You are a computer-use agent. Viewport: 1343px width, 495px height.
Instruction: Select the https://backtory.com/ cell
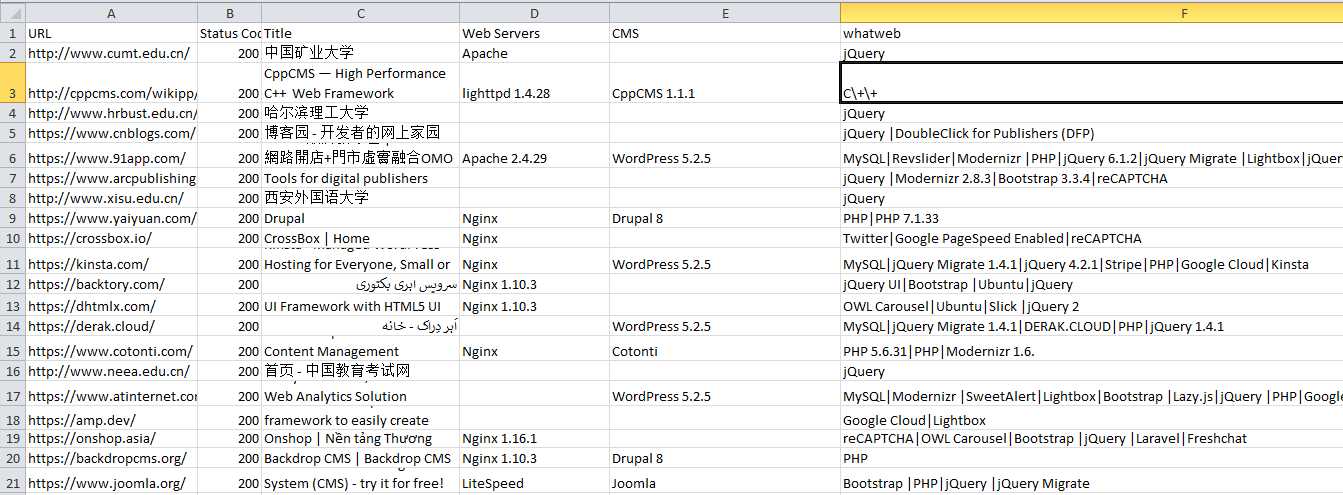111,284
